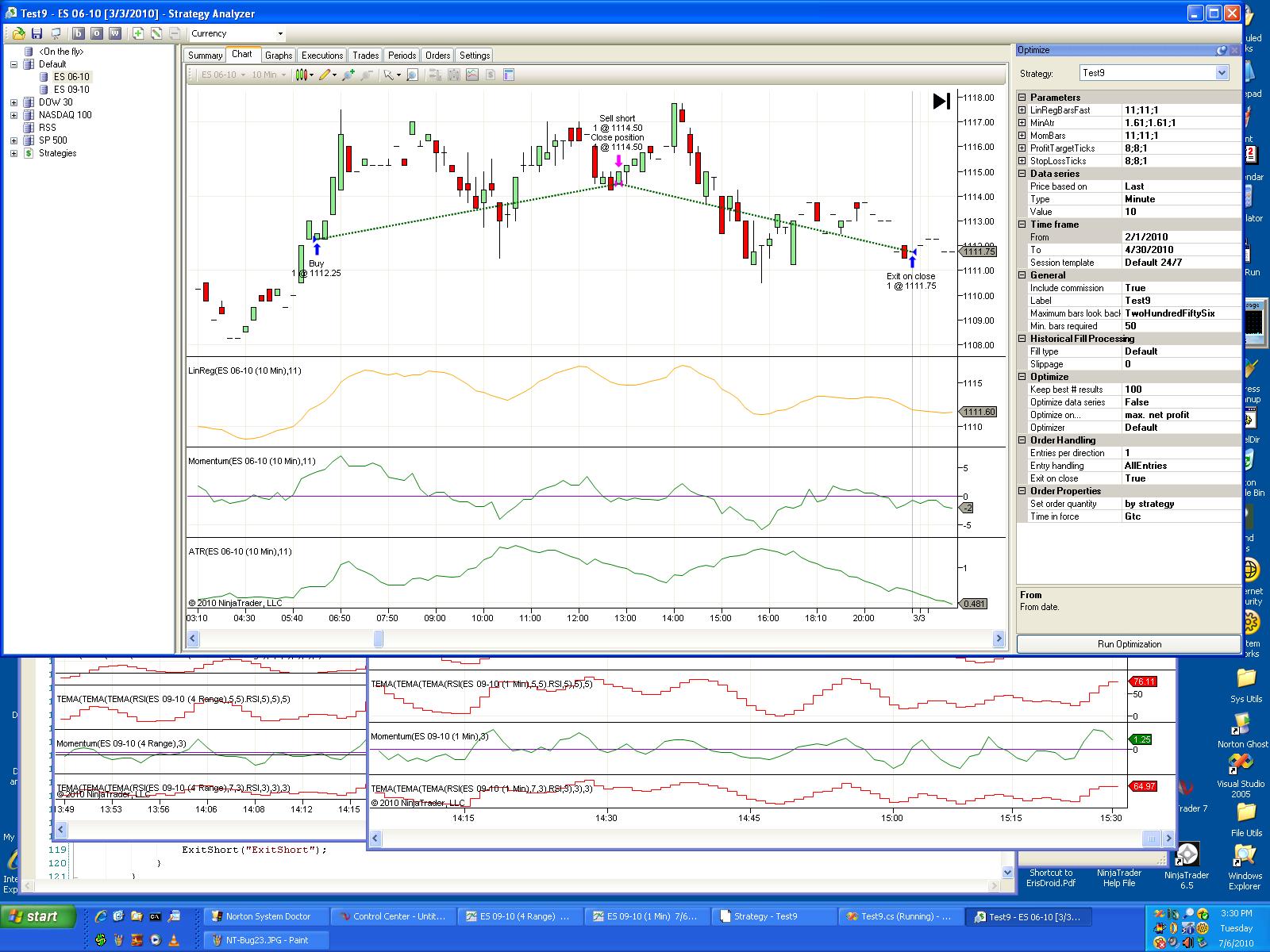Expand the MinAtr parameter
Screen dimensions: 1270x952
click(1022, 123)
